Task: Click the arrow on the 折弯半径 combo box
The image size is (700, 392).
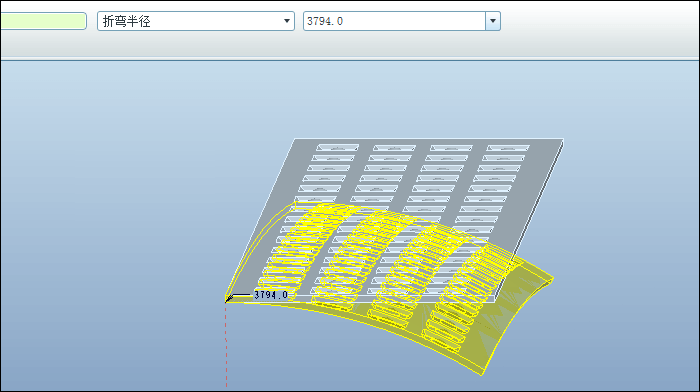Action: [x=287, y=21]
